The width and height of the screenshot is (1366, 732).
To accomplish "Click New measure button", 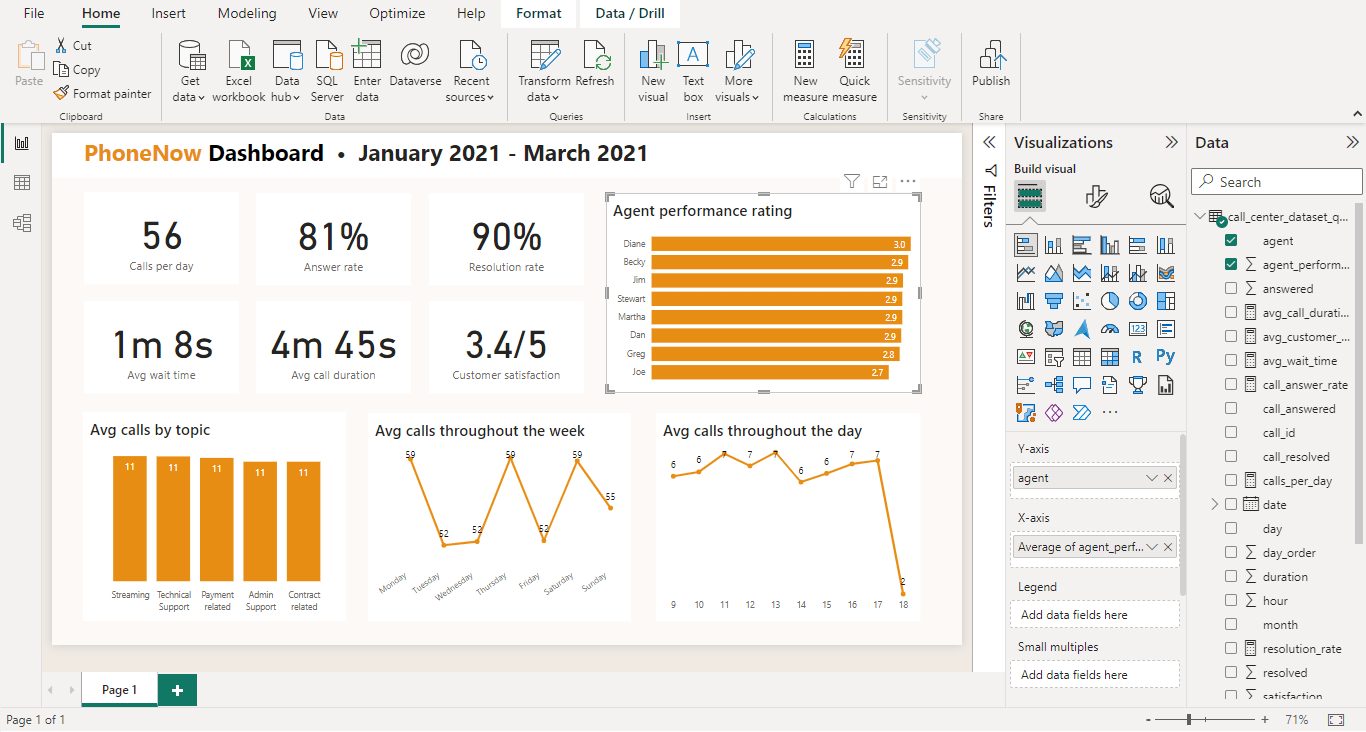I will click(x=805, y=71).
